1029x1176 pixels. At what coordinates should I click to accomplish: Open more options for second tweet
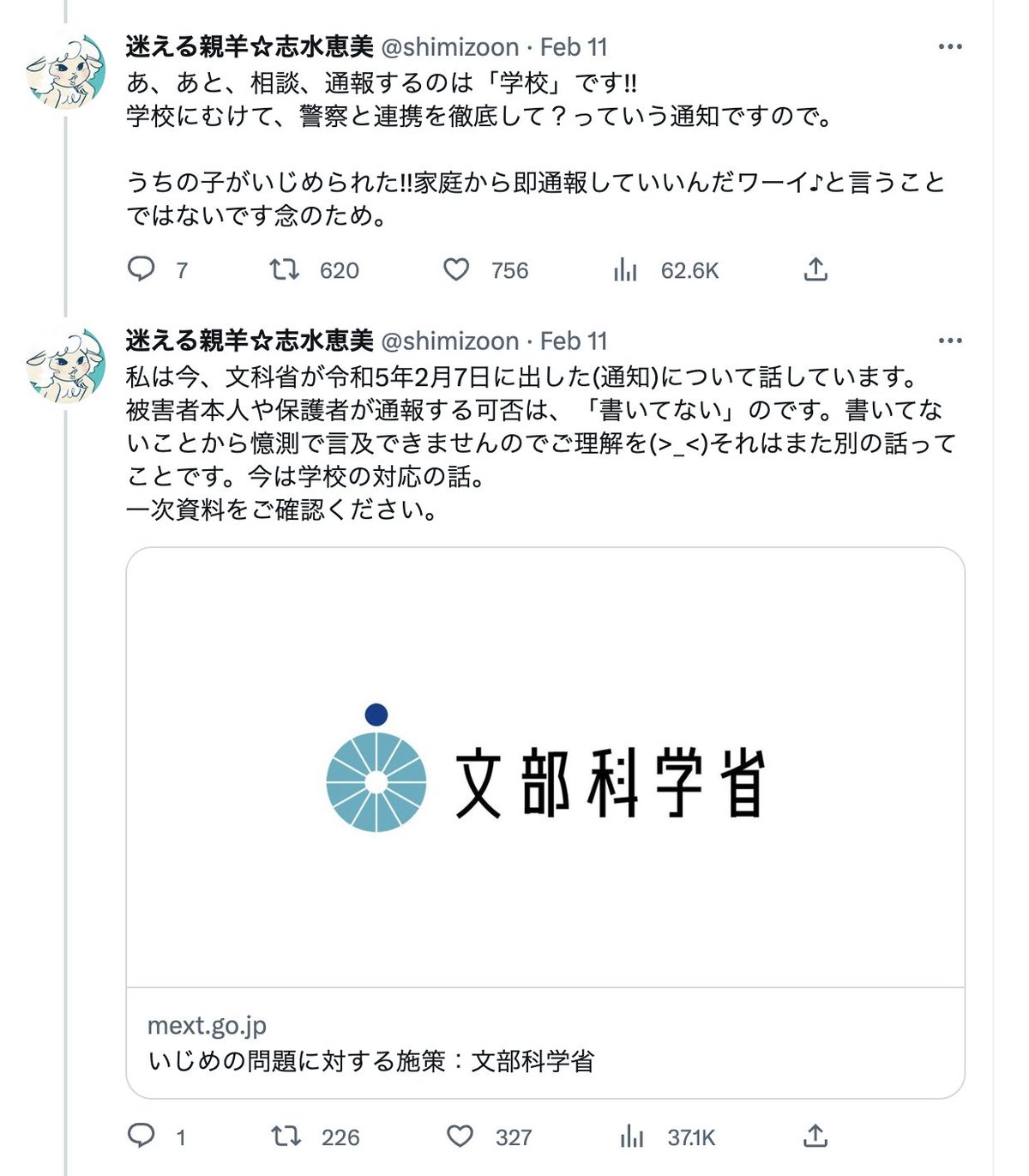(950, 341)
